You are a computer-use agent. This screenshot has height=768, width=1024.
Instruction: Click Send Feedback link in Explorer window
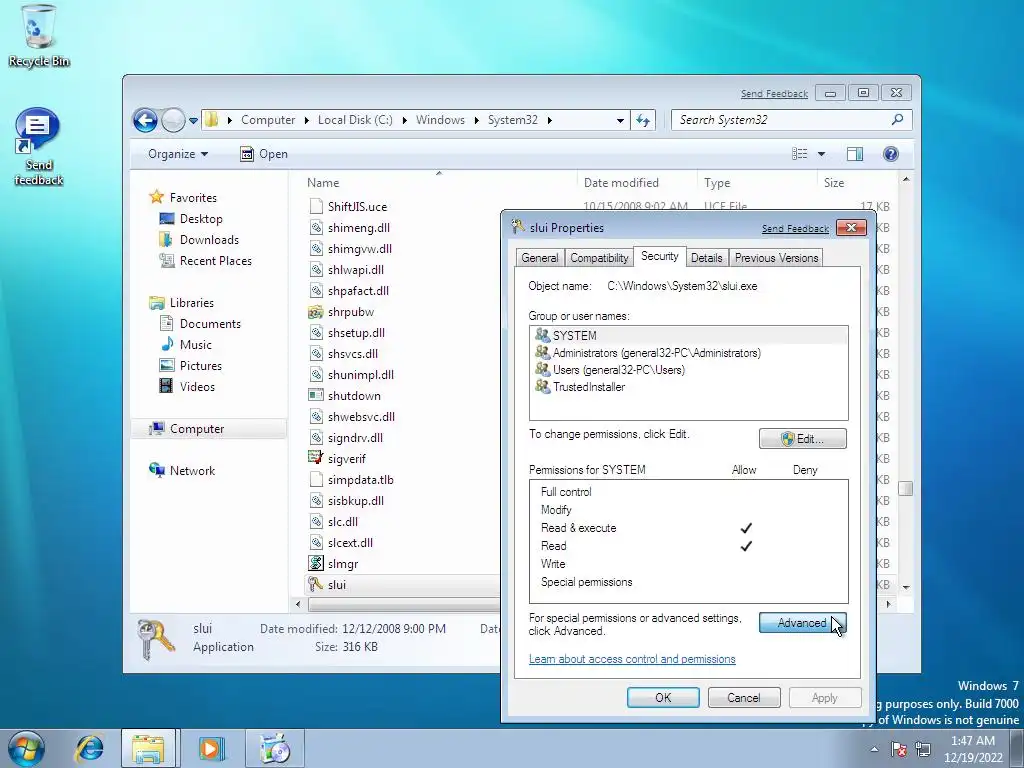774,93
